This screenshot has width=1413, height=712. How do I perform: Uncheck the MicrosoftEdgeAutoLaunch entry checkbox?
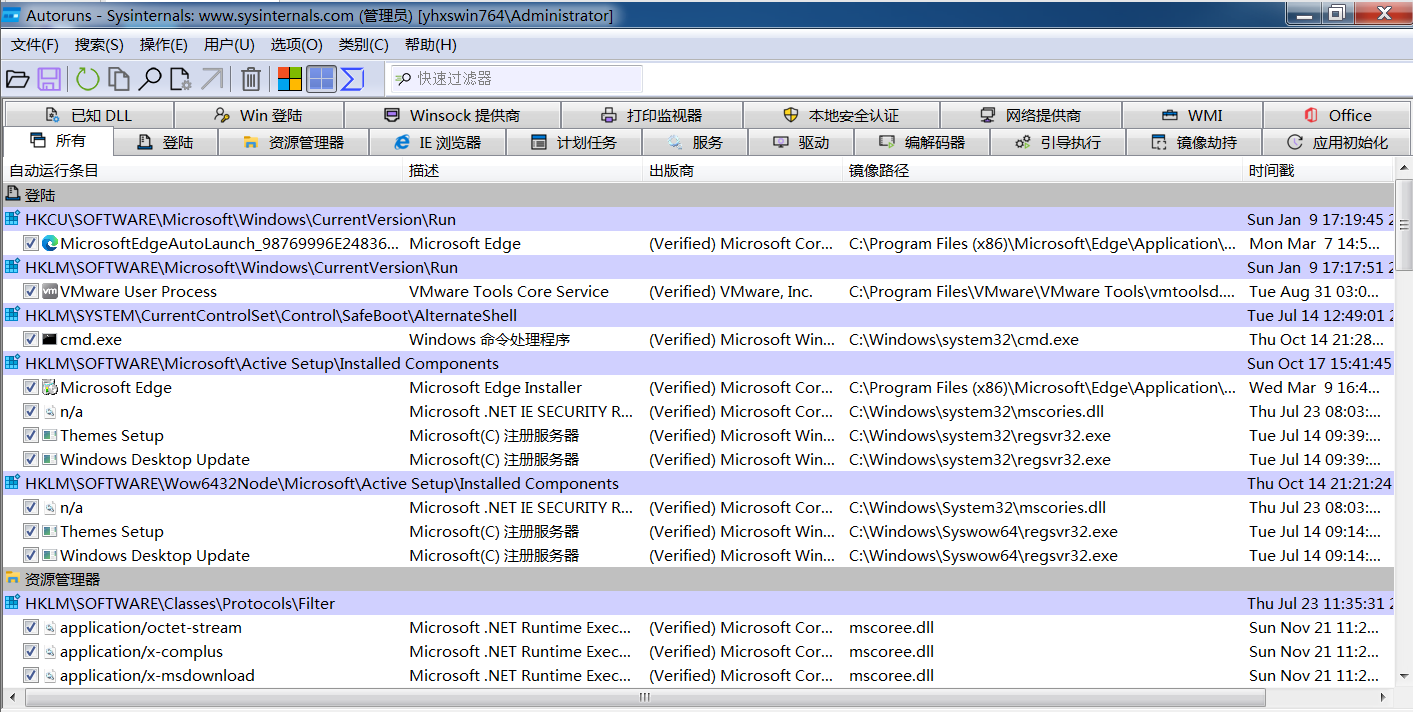31,243
